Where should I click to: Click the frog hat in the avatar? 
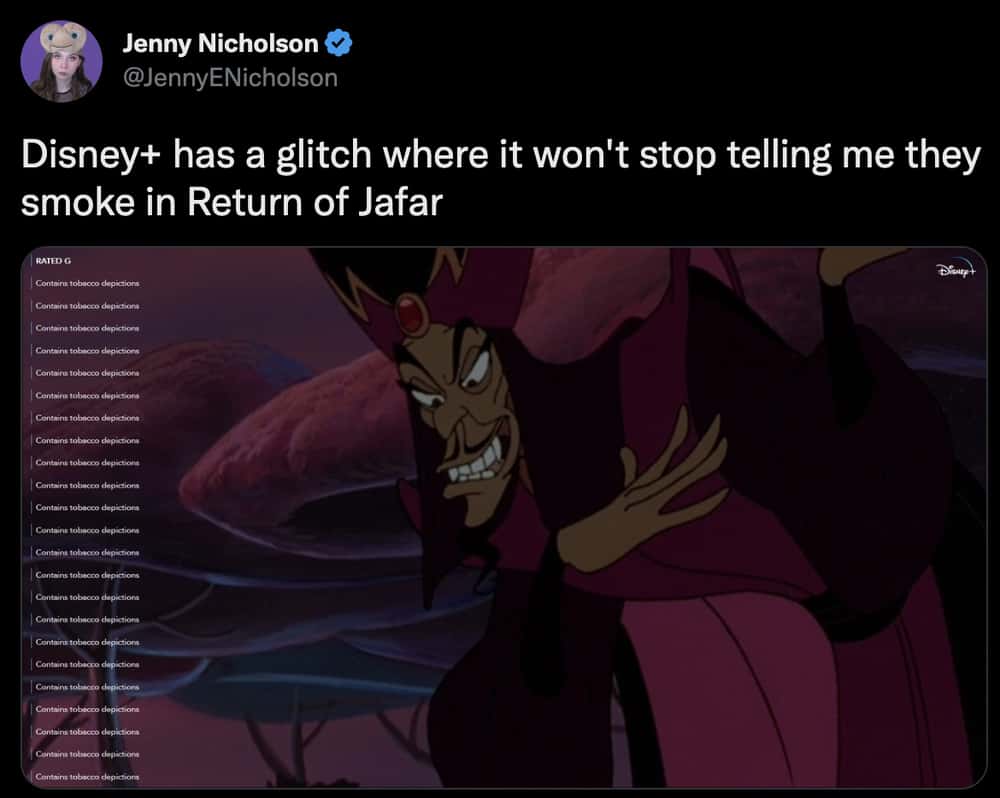62,38
